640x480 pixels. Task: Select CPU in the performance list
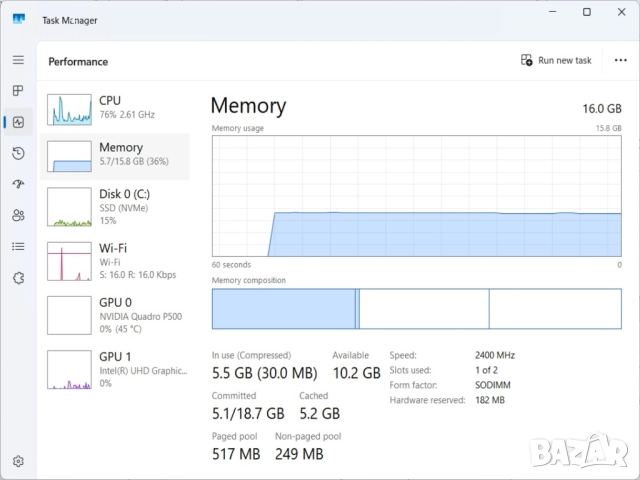point(115,107)
